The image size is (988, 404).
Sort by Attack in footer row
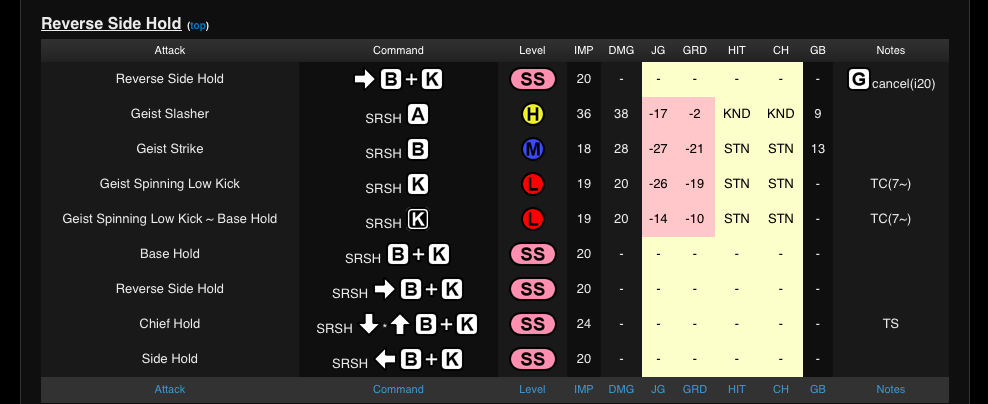point(169,389)
